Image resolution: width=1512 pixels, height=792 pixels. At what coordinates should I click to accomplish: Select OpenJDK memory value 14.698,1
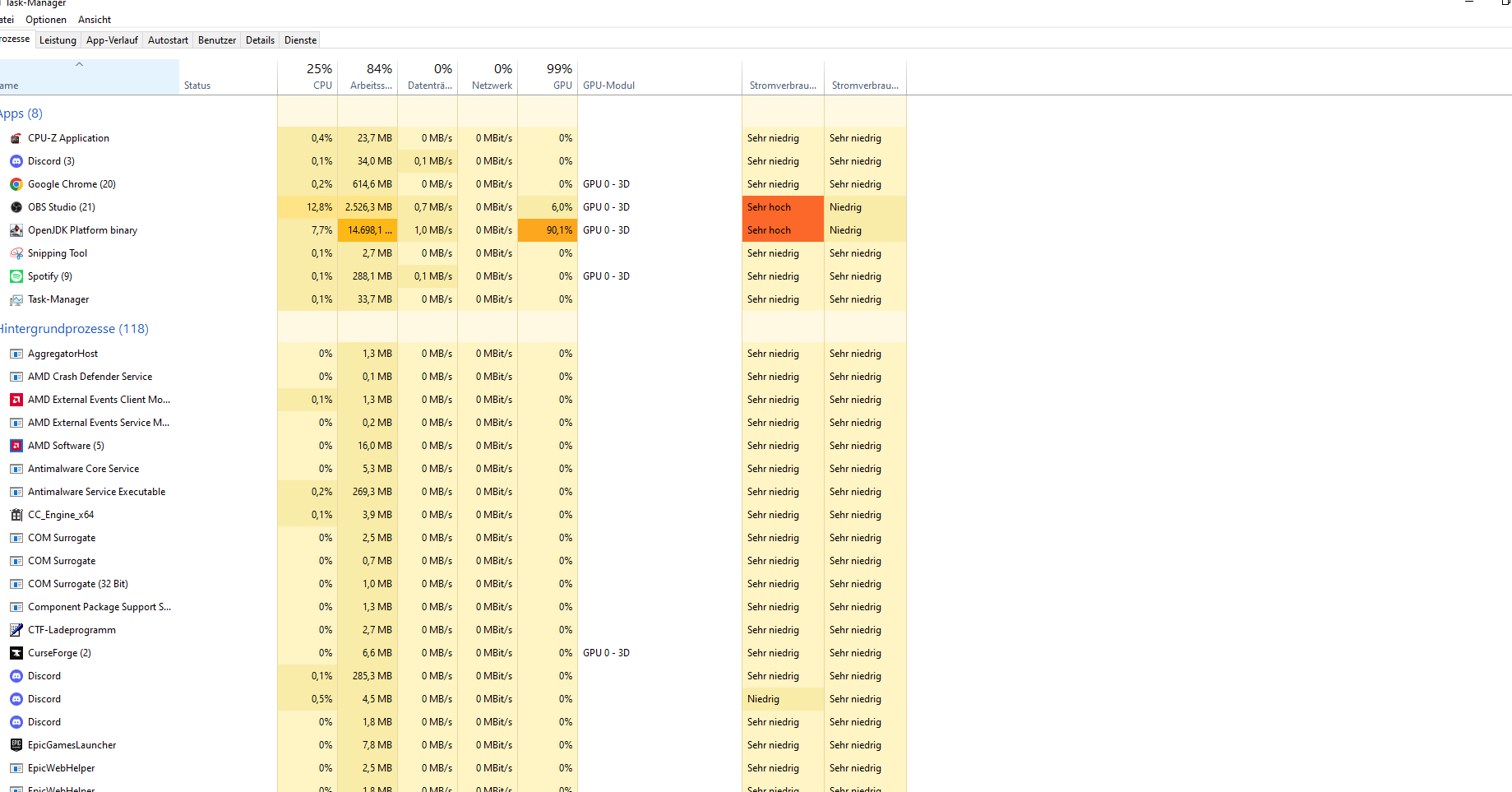click(x=368, y=230)
